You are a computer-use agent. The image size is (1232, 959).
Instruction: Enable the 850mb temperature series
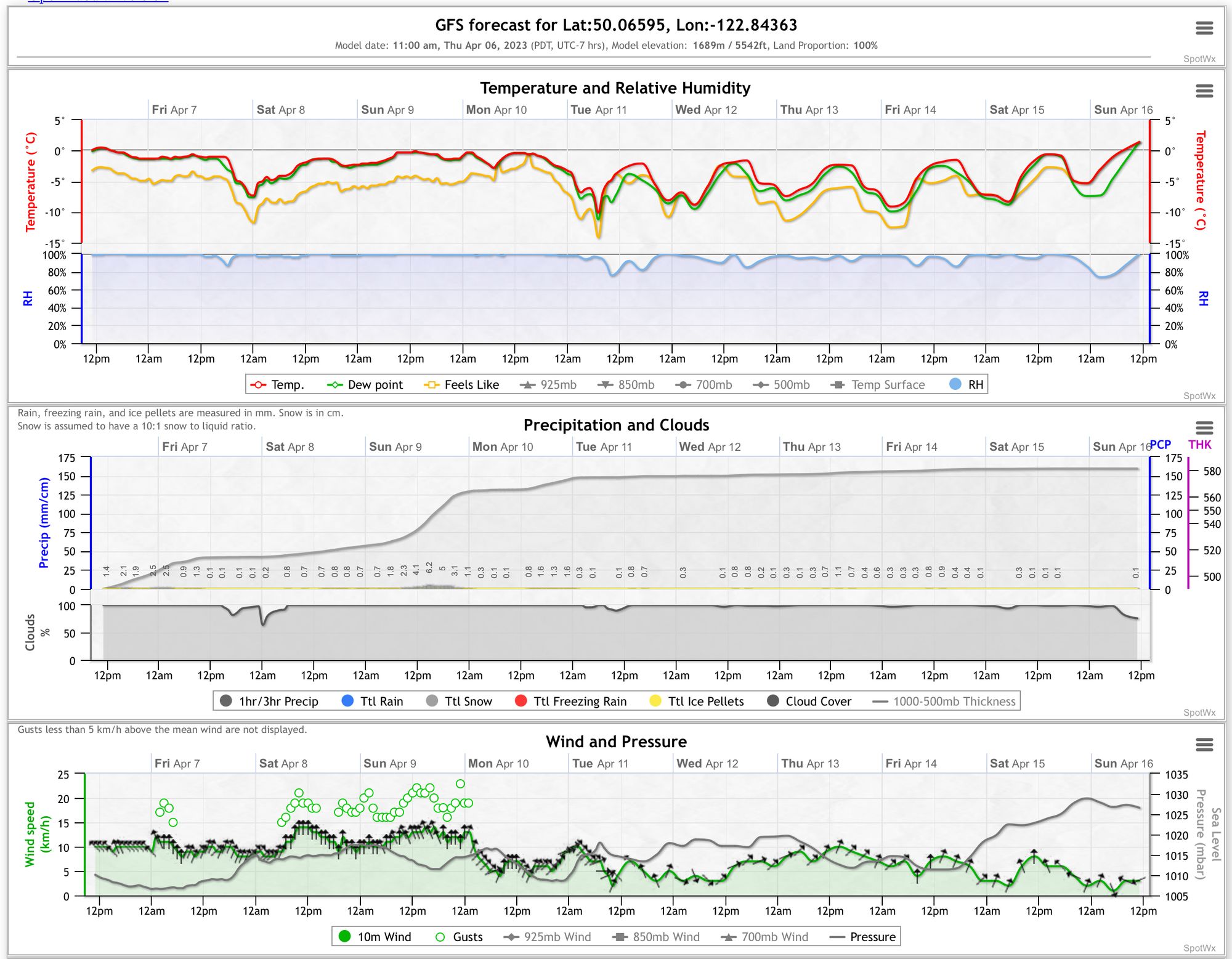(636, 385)
